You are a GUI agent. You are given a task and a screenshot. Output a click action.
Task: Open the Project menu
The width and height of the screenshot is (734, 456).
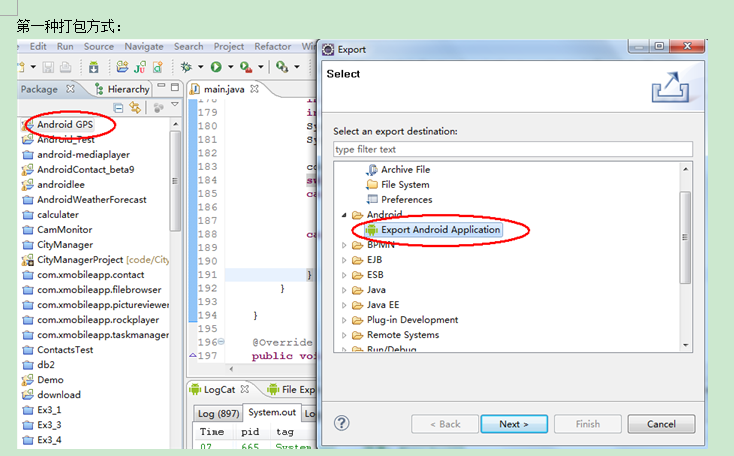click(x=228, y=46)
